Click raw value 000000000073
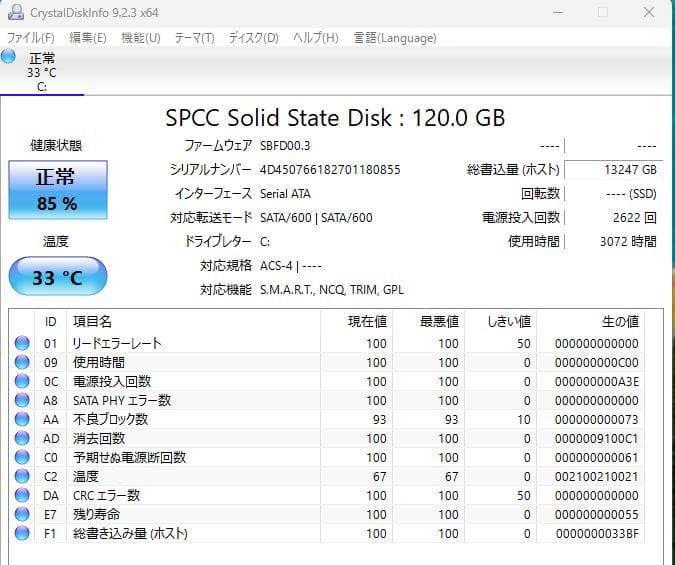This screenshot has height=565, width=675. click(597, 419)
